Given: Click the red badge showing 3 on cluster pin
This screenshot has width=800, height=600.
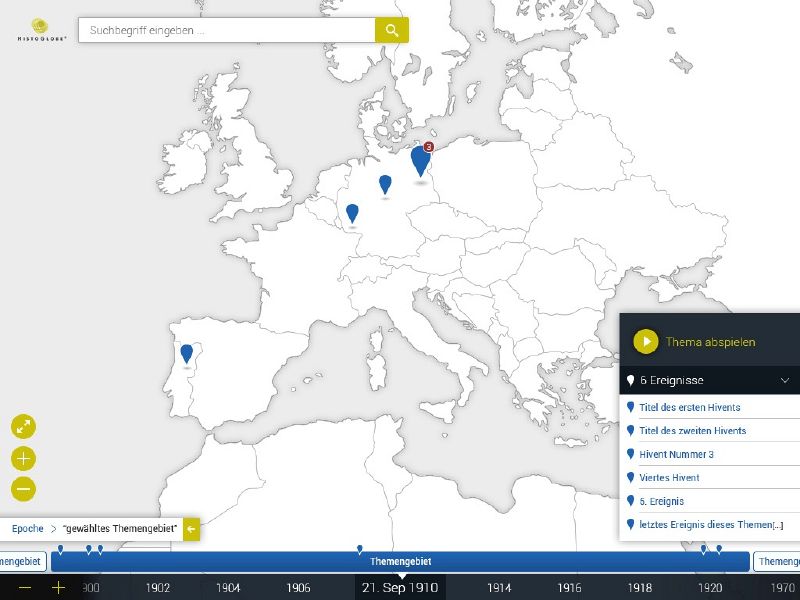Looking at the screenshot, I should (x=429, y=147).
